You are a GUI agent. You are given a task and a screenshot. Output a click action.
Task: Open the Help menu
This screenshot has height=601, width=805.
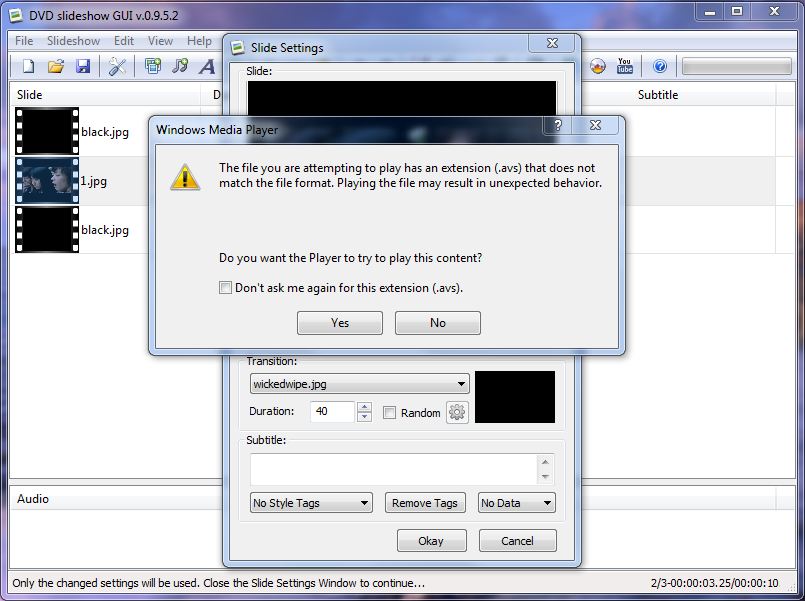[199, 41]
